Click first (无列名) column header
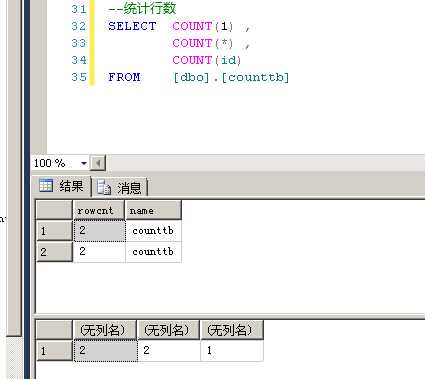 [105, 330]
